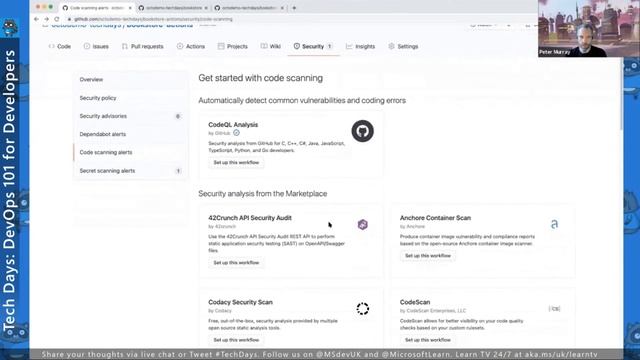Click the Wiki book icon
Image resolution: width=640 pixels, height=360 pixels.
click(x=264, y=46)
